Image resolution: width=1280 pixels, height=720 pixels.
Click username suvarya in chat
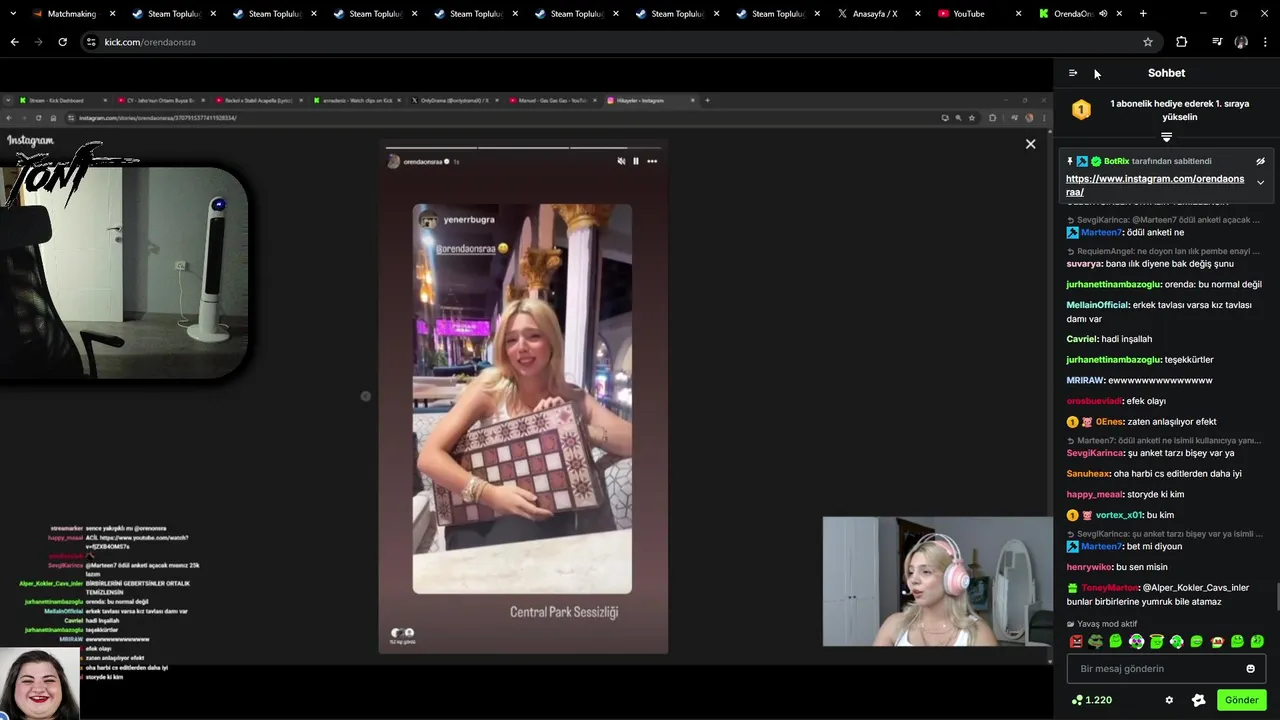pyautogui.click(x=1084, y=264)
